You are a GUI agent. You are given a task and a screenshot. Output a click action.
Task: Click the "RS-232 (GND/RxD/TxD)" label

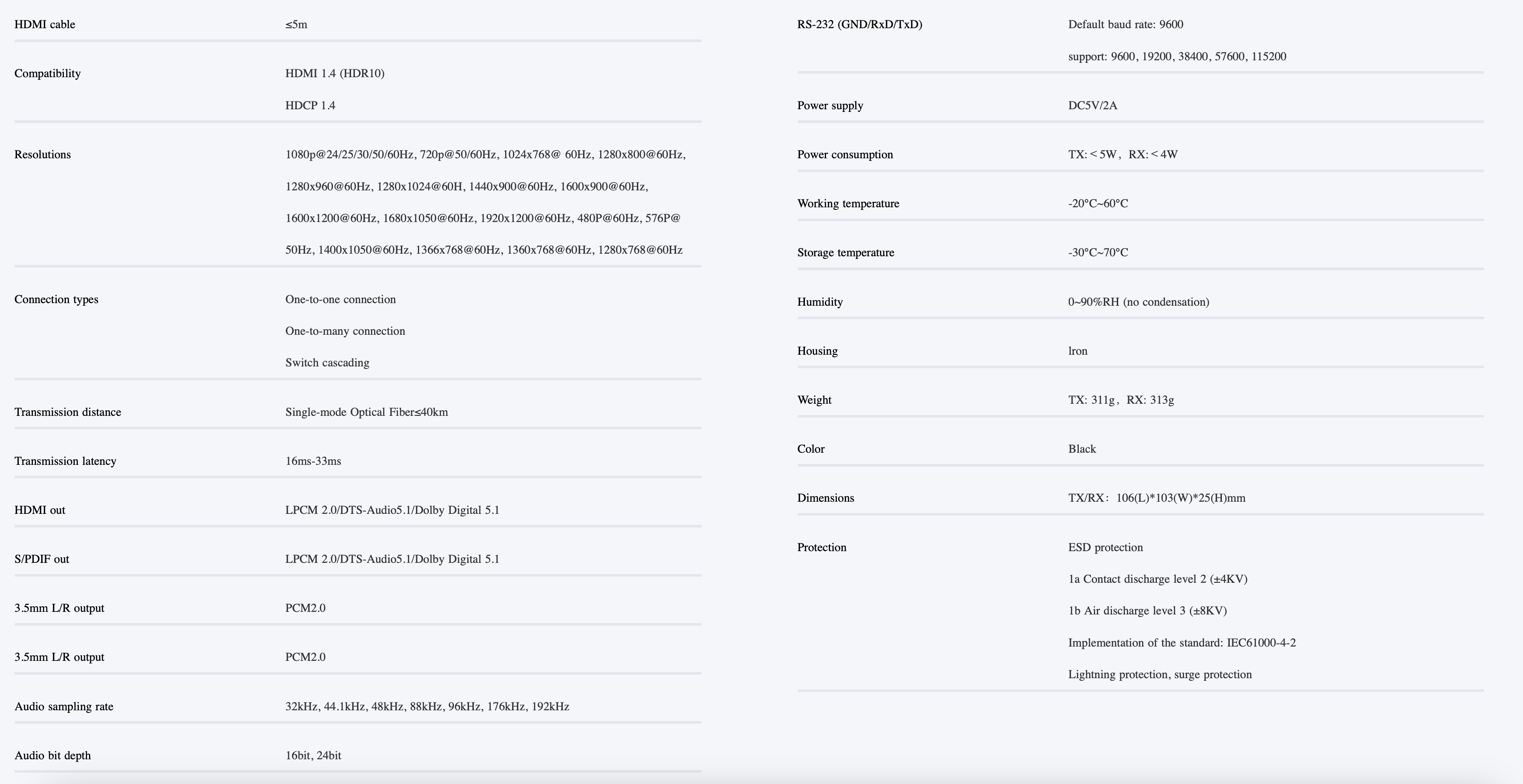860,24
